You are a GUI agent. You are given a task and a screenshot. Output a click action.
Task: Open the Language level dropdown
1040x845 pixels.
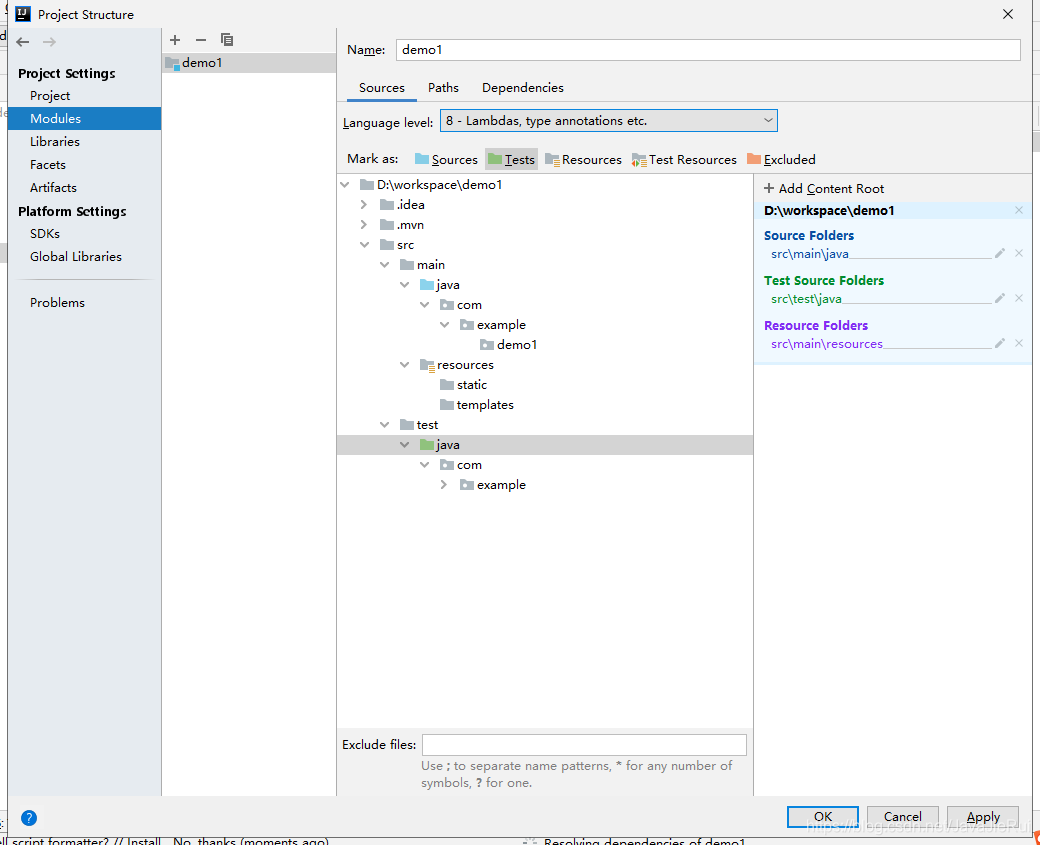point(608,121)
